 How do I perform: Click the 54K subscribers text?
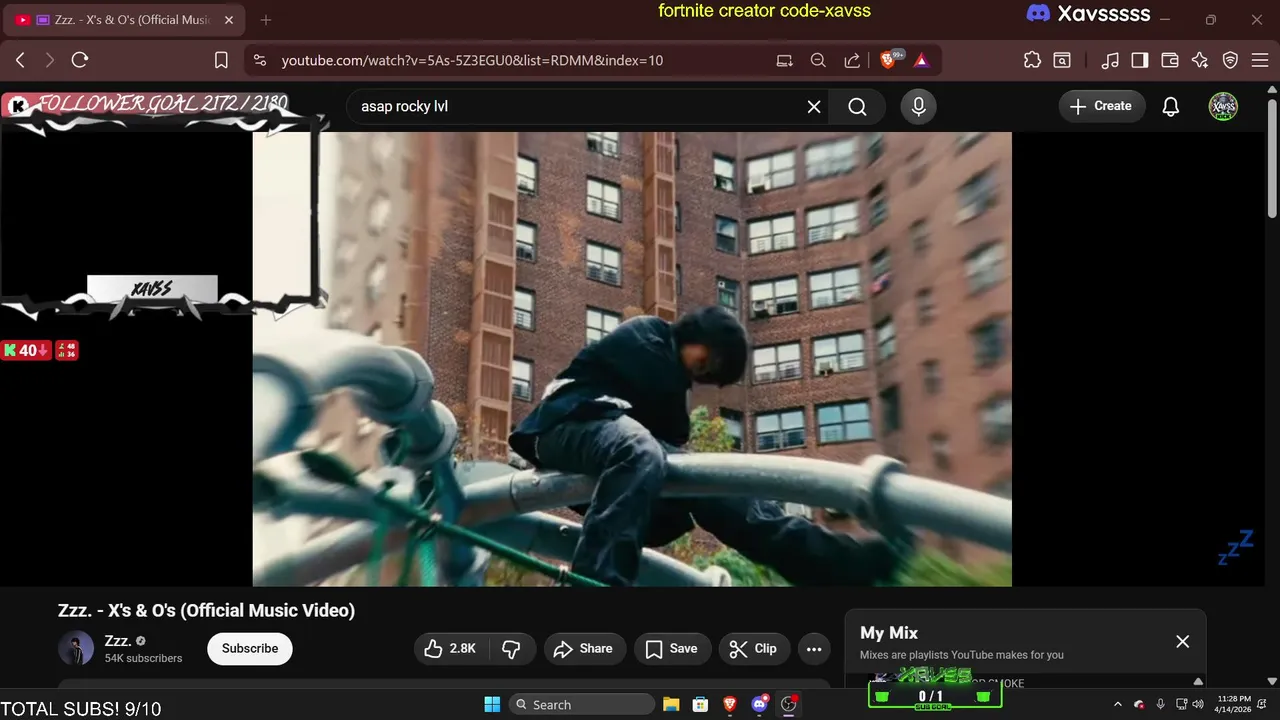pos(144,658)
